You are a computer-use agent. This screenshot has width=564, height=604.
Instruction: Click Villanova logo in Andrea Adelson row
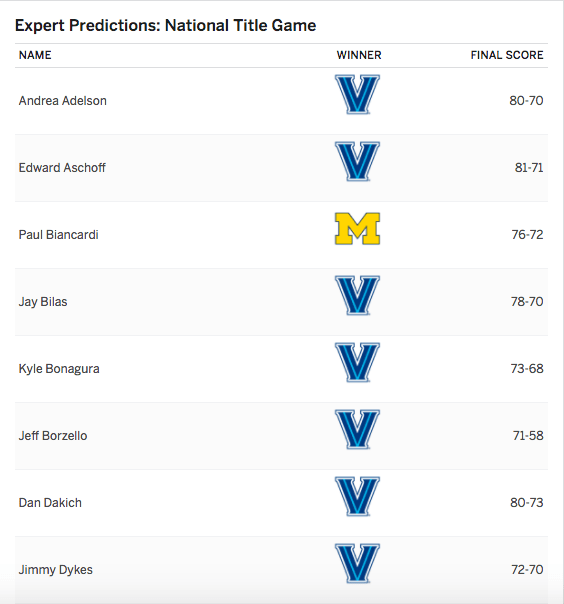click(358, 94)
